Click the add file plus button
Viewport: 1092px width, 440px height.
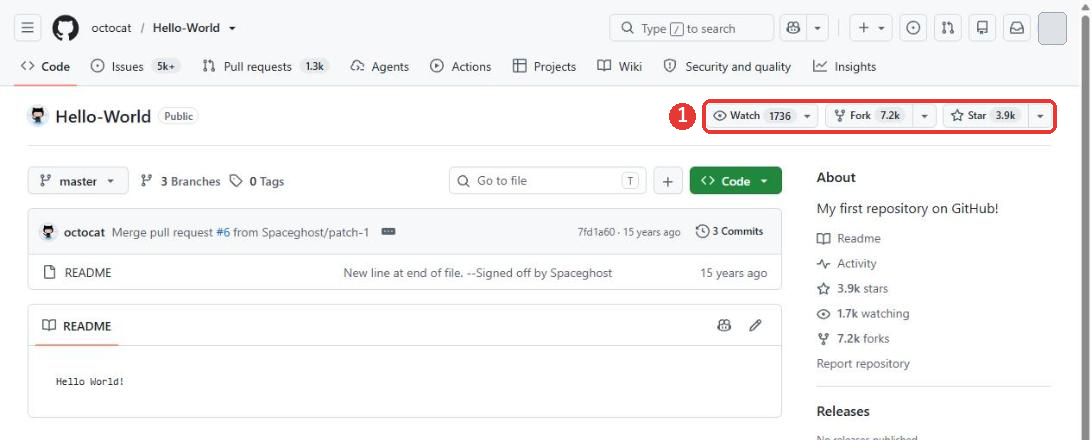tap(668, 181)
